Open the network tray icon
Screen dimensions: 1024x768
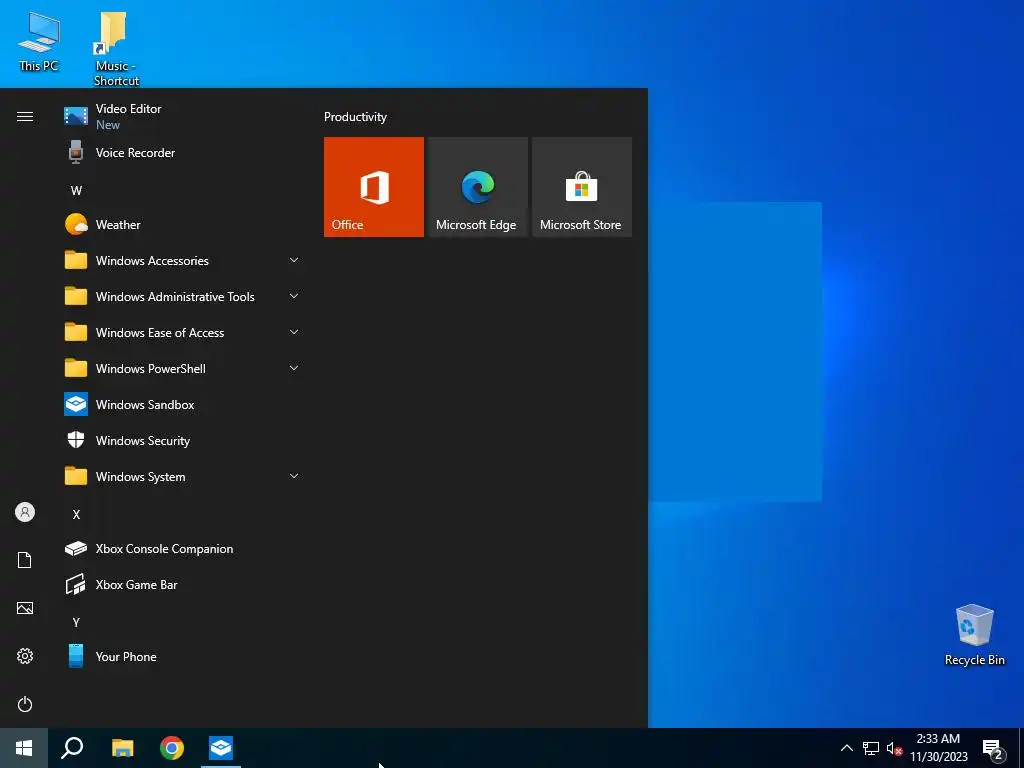[871, 748]
